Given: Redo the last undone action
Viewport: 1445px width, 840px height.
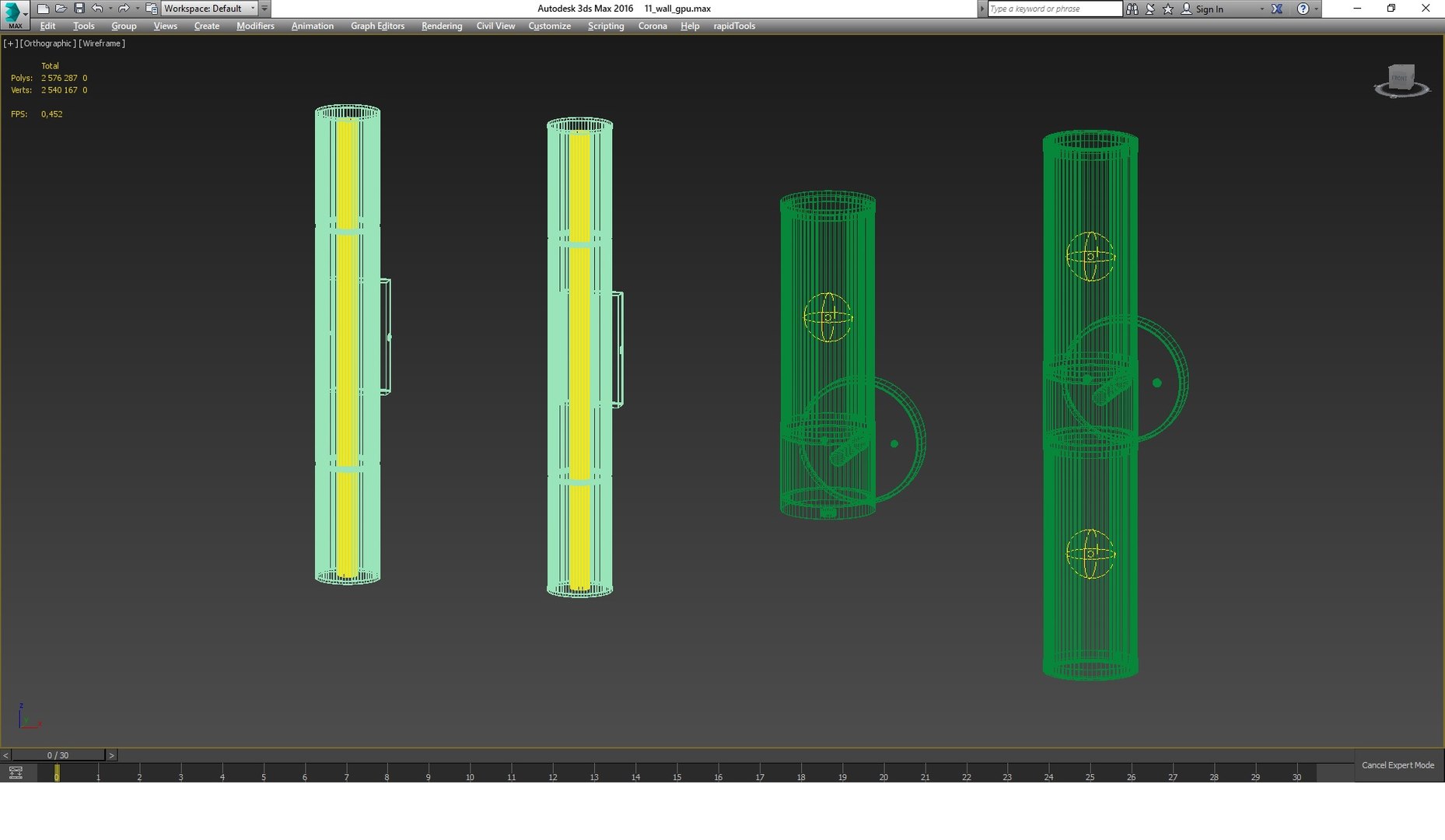Looking at the screenshot, I should pos(123,9).
